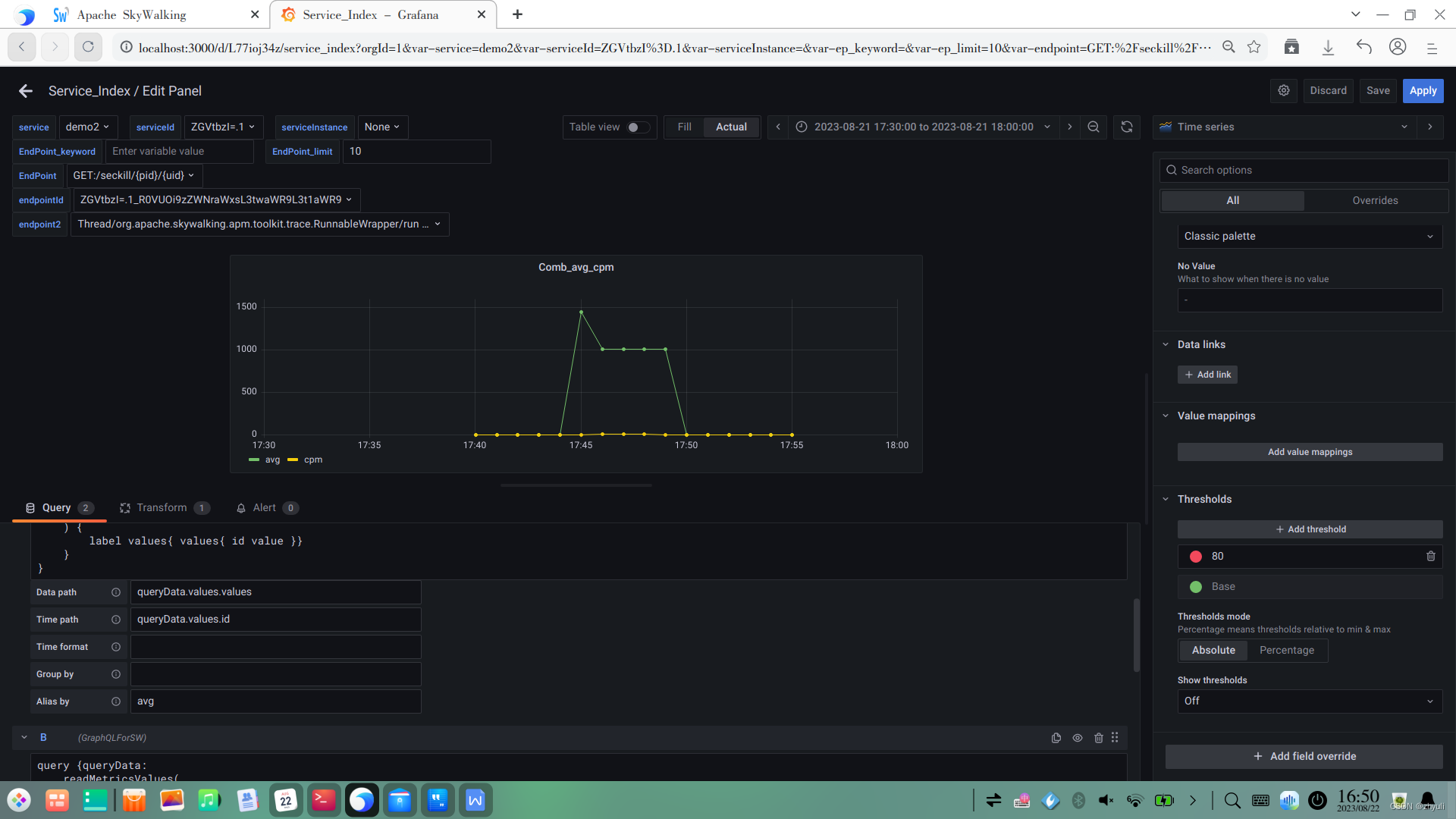Remove query B with trash icon
The height and width of the screenshot is (819, 1456).
pos(1099,738)
